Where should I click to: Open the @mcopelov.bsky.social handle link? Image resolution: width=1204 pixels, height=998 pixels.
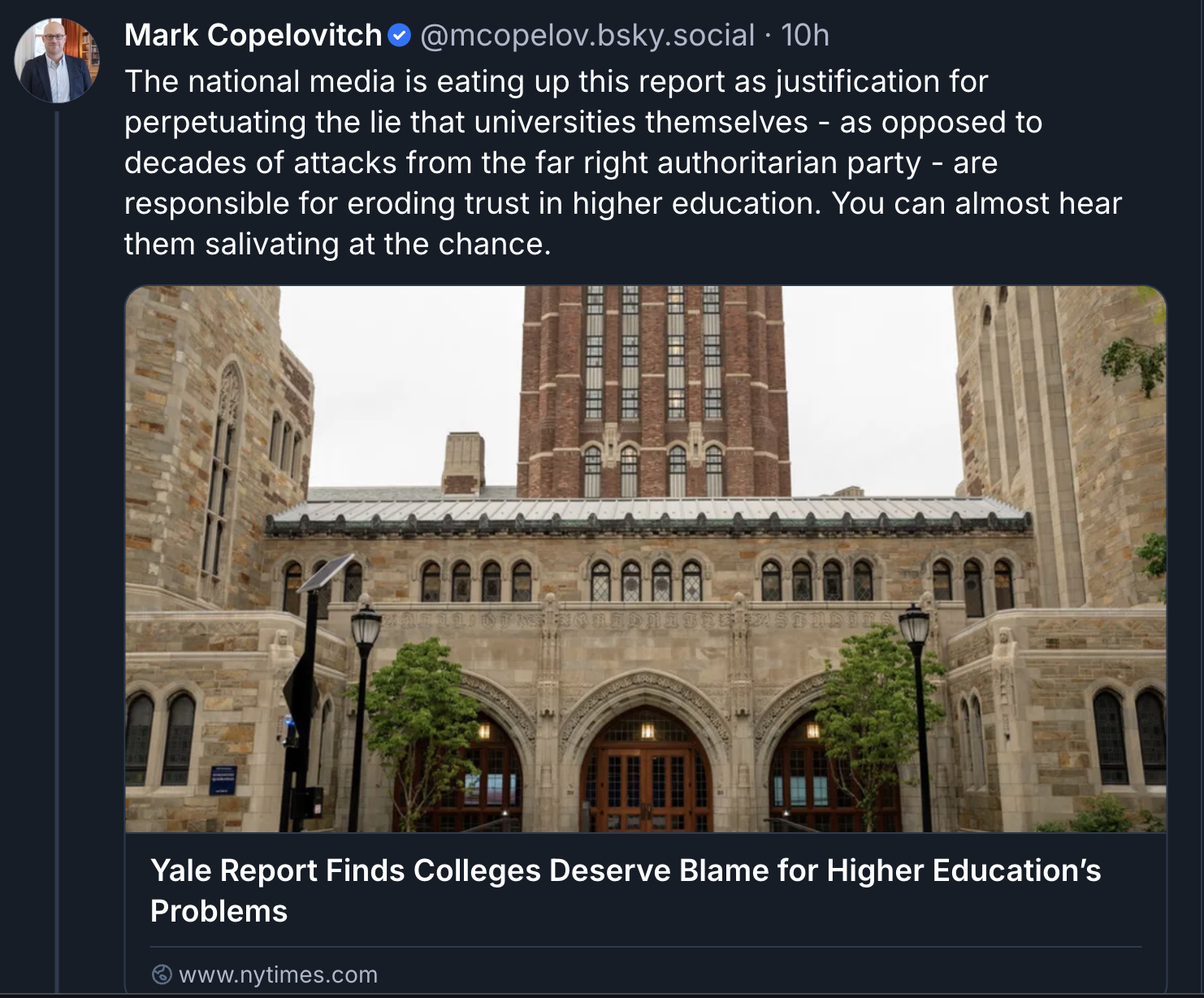pyautogui.click(x=587, y=36)
